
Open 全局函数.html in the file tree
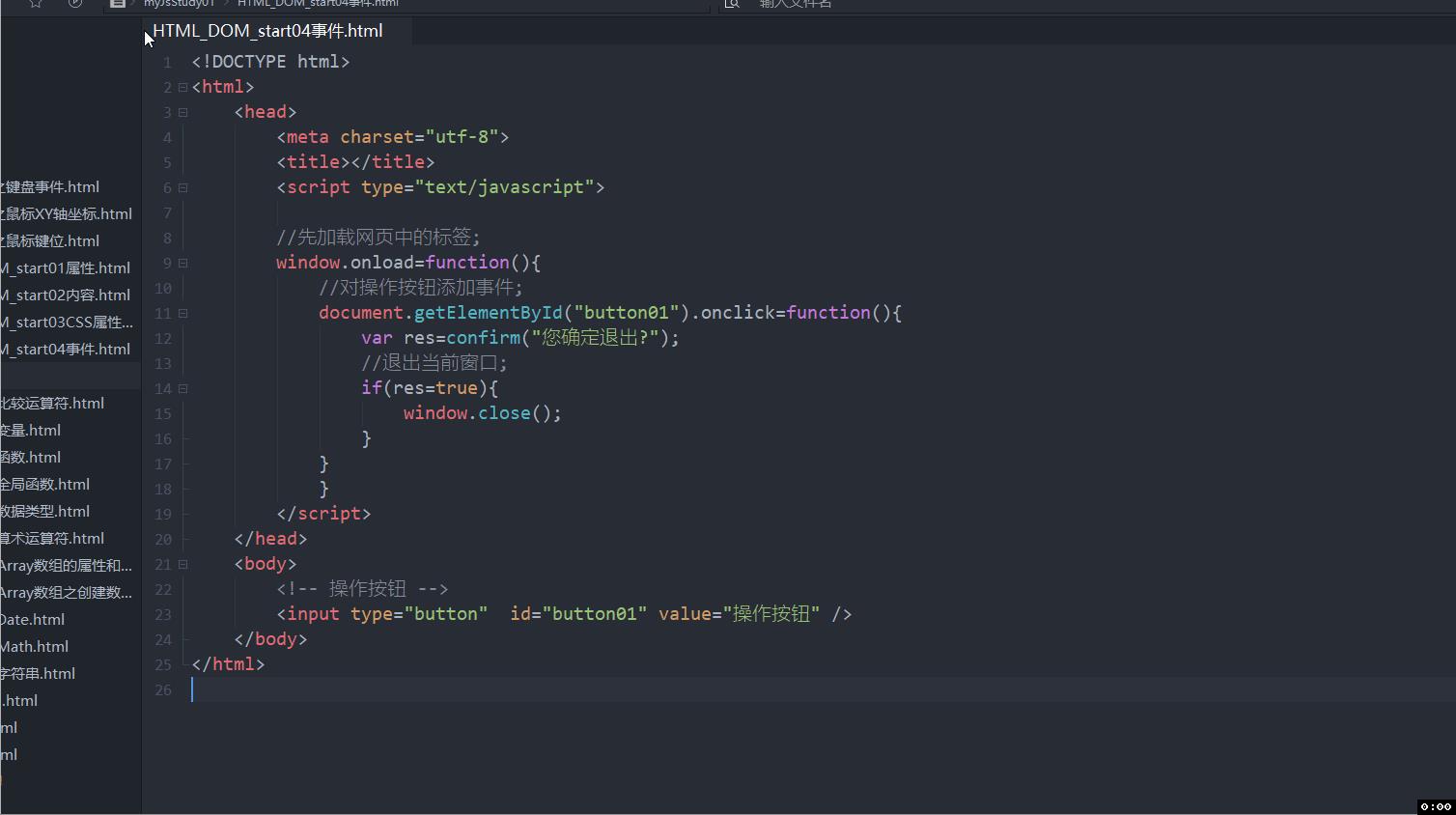(45, 485)
